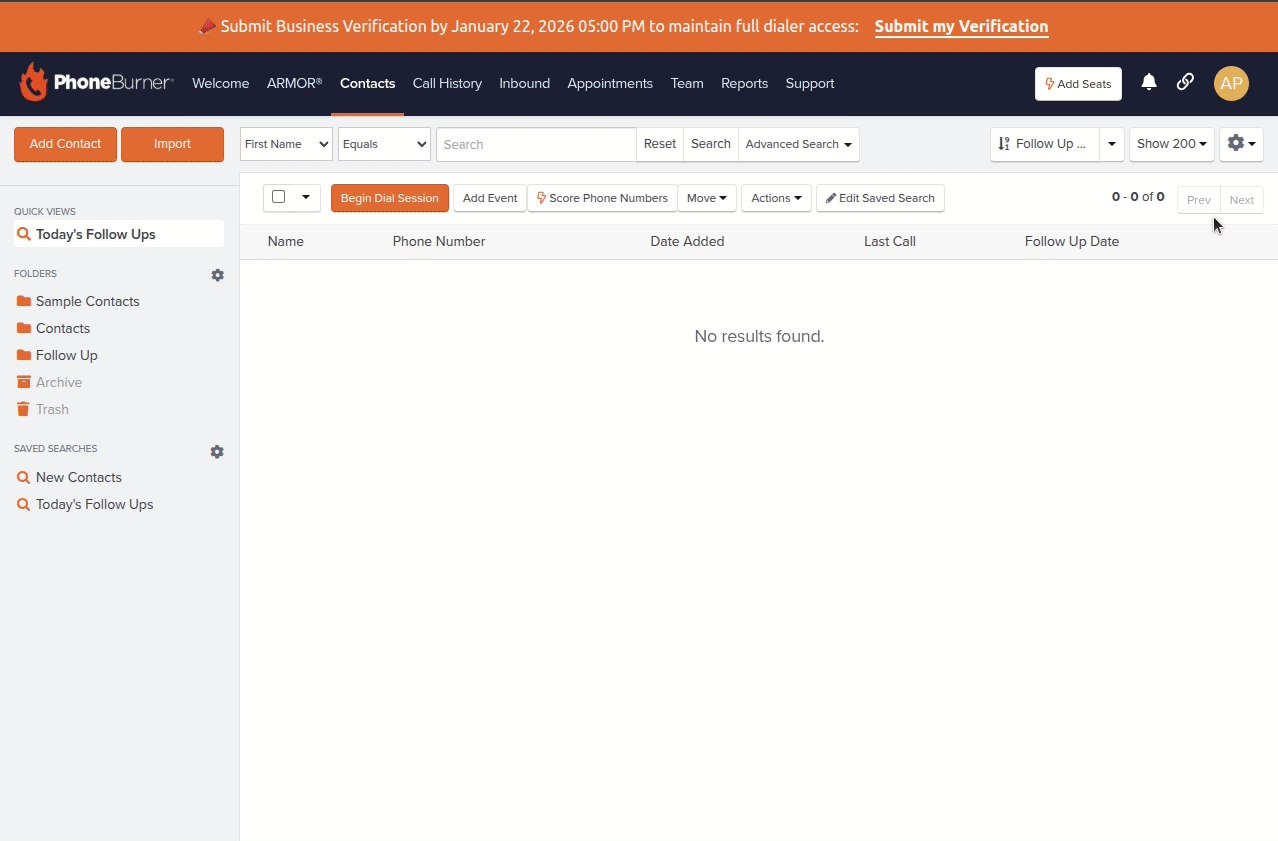Open the notifications bell icon
The image size is (1278, 841).
pos(1149,83)
